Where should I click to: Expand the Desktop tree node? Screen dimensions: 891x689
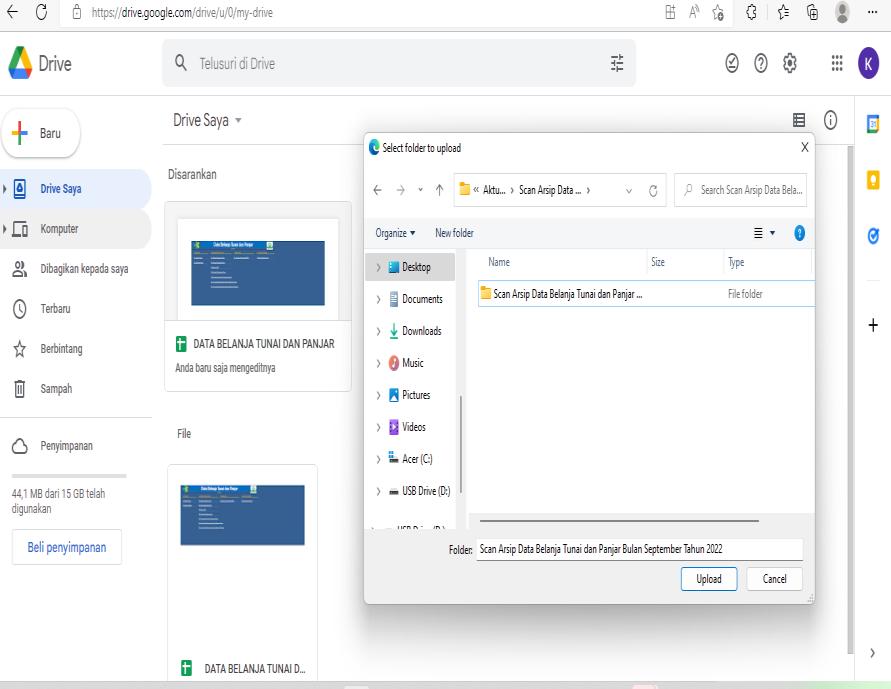(x=378, y=267)
